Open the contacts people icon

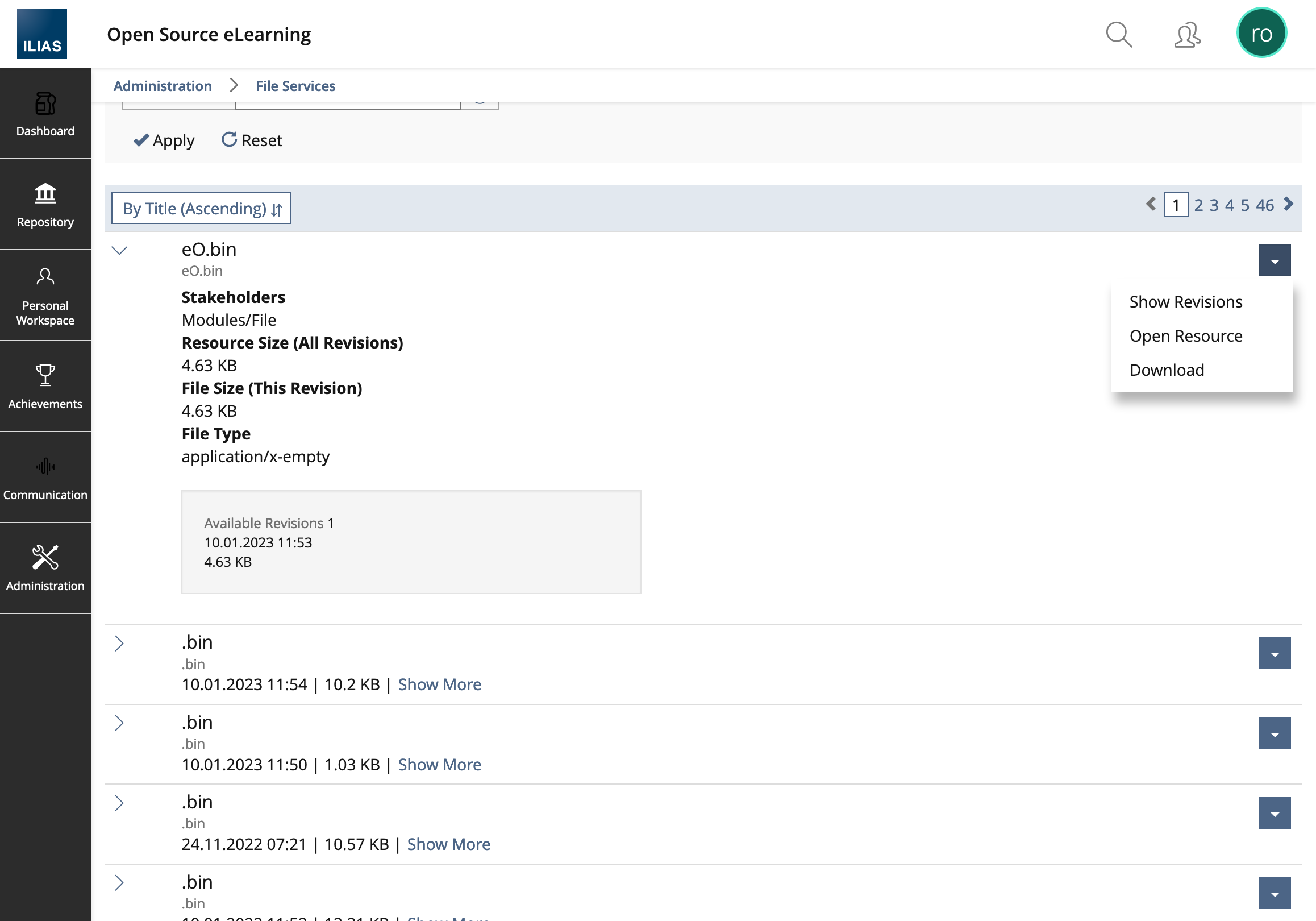pyautogui.click(x=1187, y=35)
